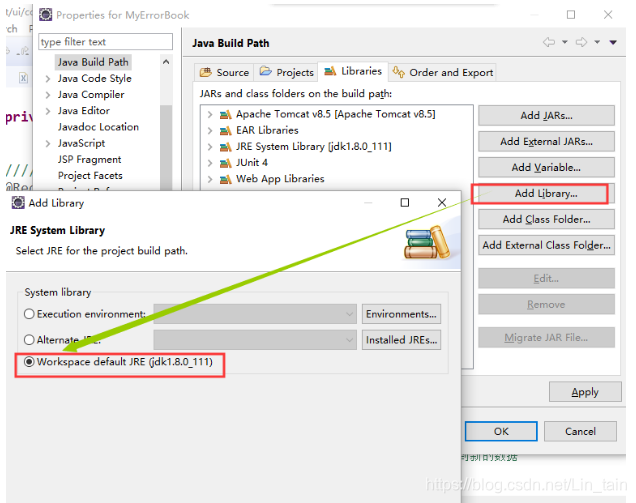Click the Eclipse icon in Properties title bar
Screen dimensions: 636x503
pyautogui.click(x=45, y=15)
